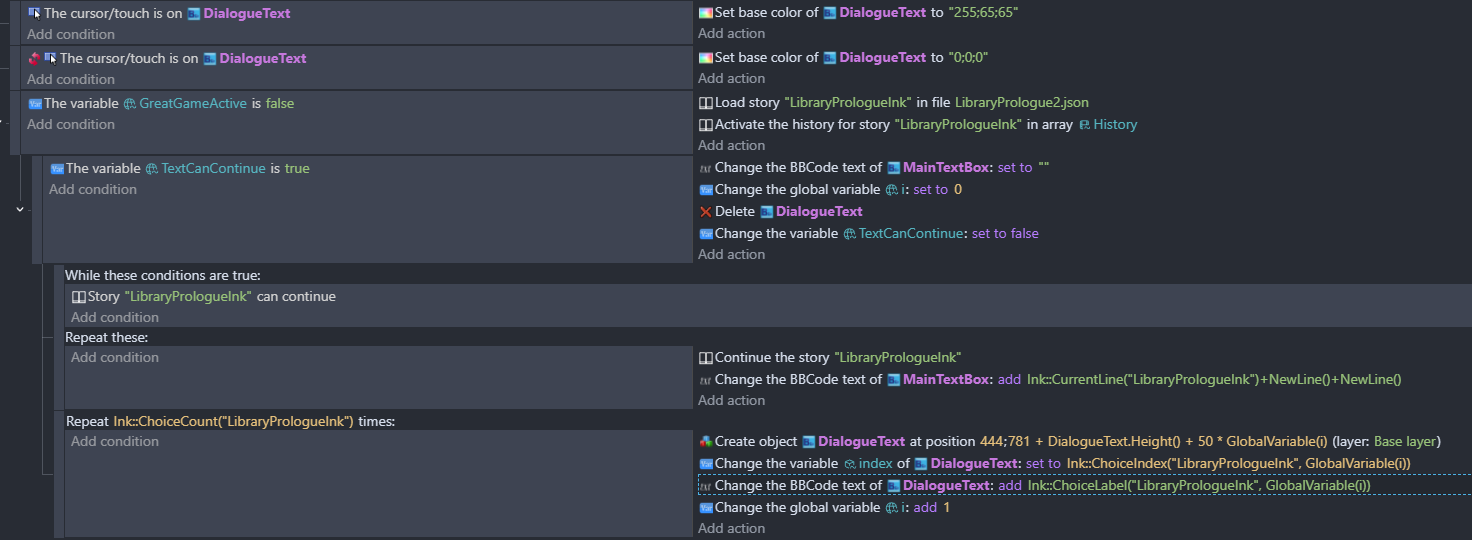This screenshot has width=1472, height=540.
Task: Click the red Delete DialogueText cross icon
Action: 706,212
